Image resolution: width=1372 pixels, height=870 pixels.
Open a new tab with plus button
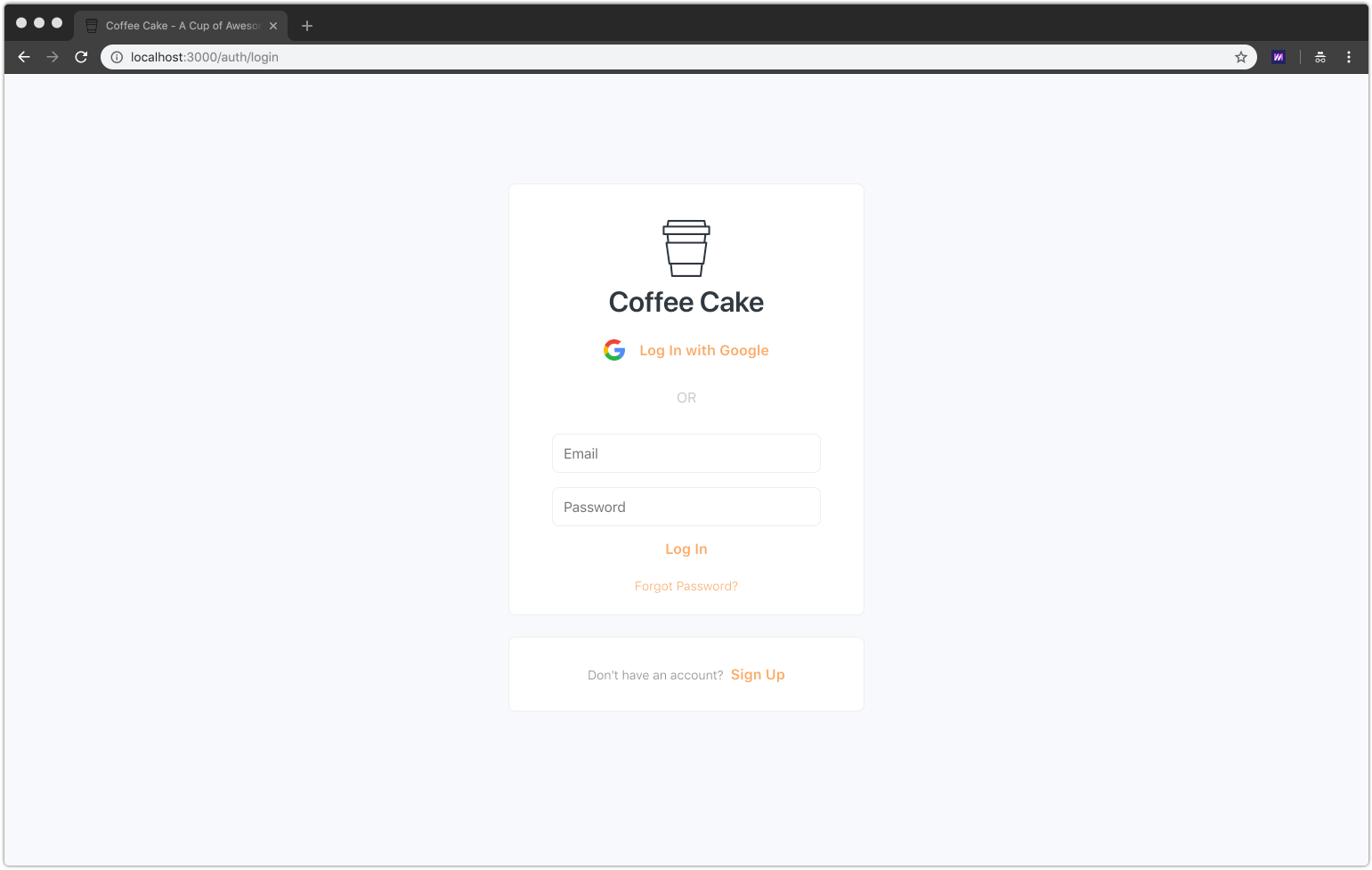[307, 26]
